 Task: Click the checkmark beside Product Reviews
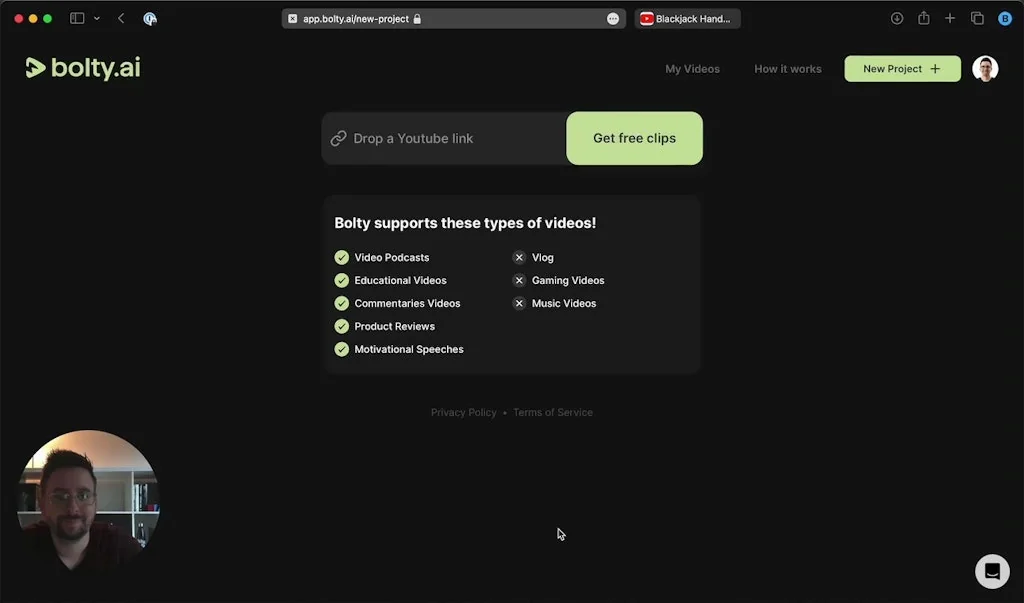[x=341, y=326]
